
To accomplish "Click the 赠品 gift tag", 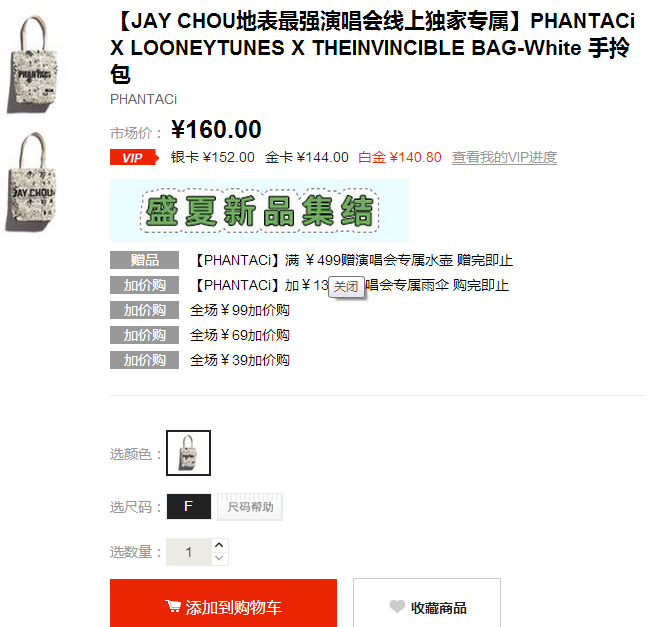I will 144,260.
